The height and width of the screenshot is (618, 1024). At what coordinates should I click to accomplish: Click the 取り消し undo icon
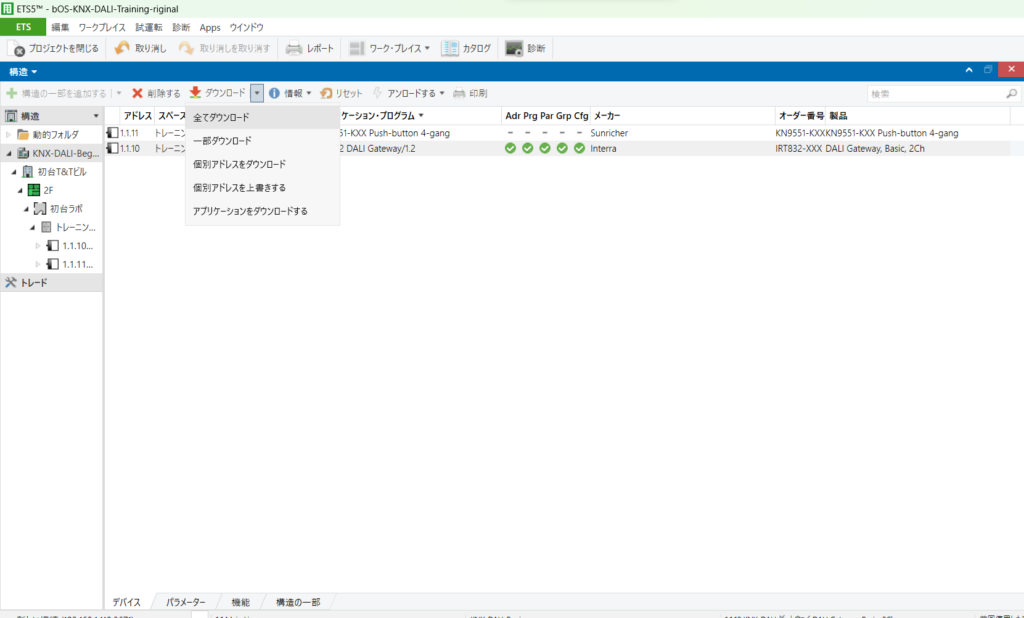122,48
